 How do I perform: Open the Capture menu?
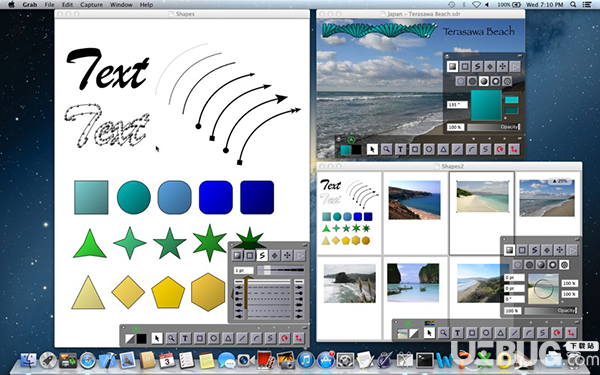pyautogui.click(x=91, y=5)
